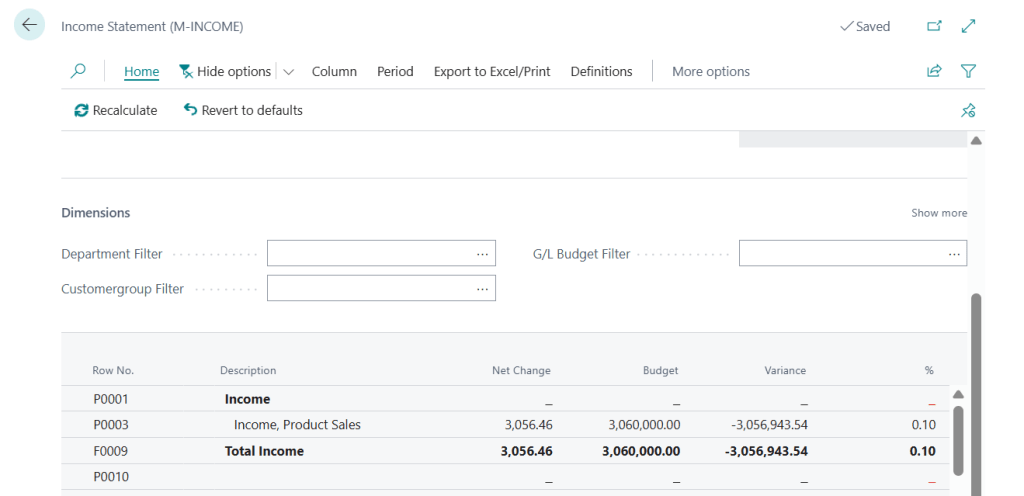
Task: Open G/L Budget Filter lookup ellipsis
Action: [x=954, y=253]
